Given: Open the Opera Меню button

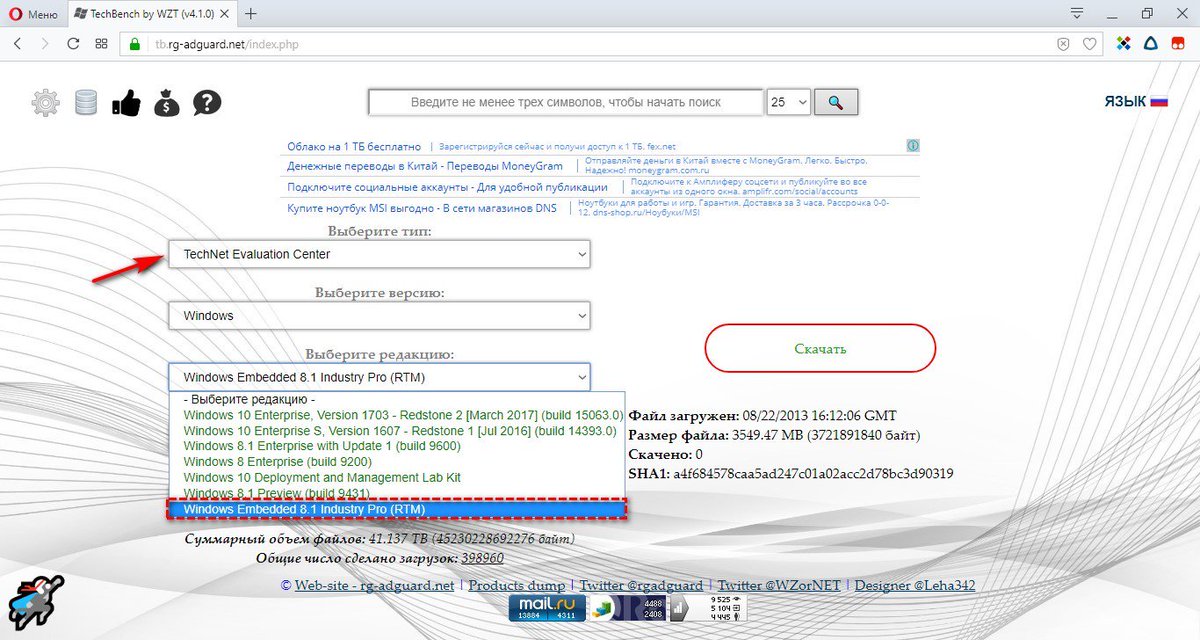Looking at the screenshot, I should (33, 14).
